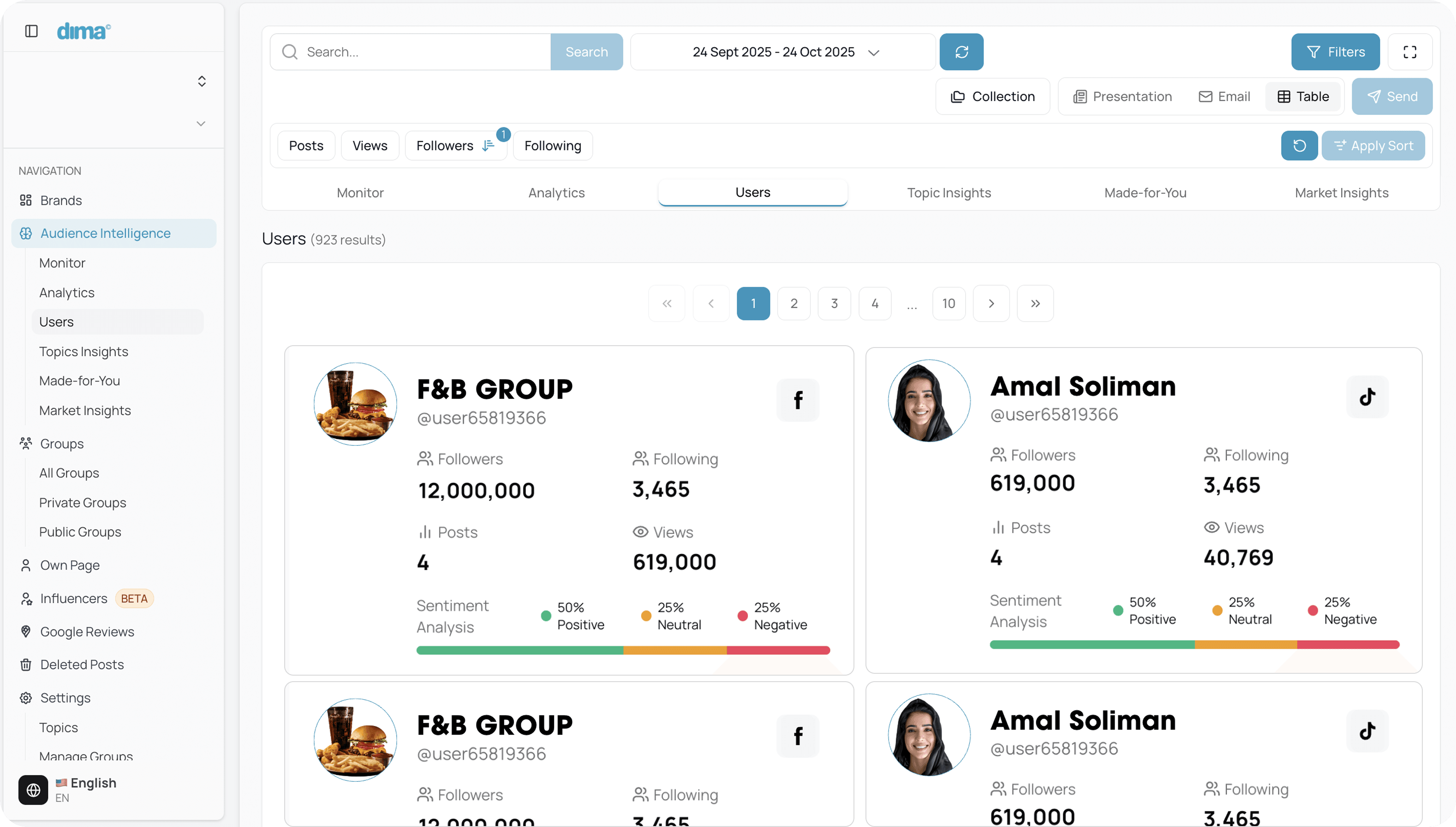Switch to Table view mode
The image size is (1456, 827).
[x=1303, y=96]
